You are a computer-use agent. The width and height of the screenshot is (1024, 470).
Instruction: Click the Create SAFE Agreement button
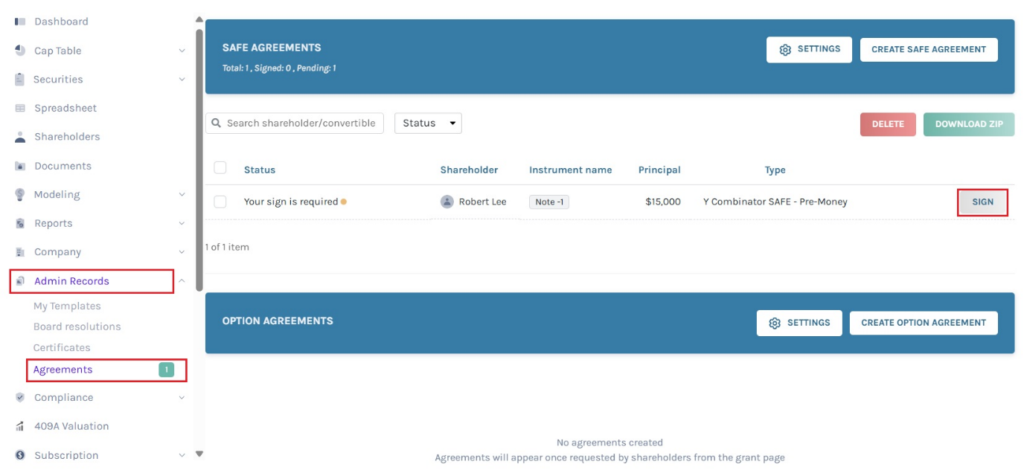tap(928, 49)
